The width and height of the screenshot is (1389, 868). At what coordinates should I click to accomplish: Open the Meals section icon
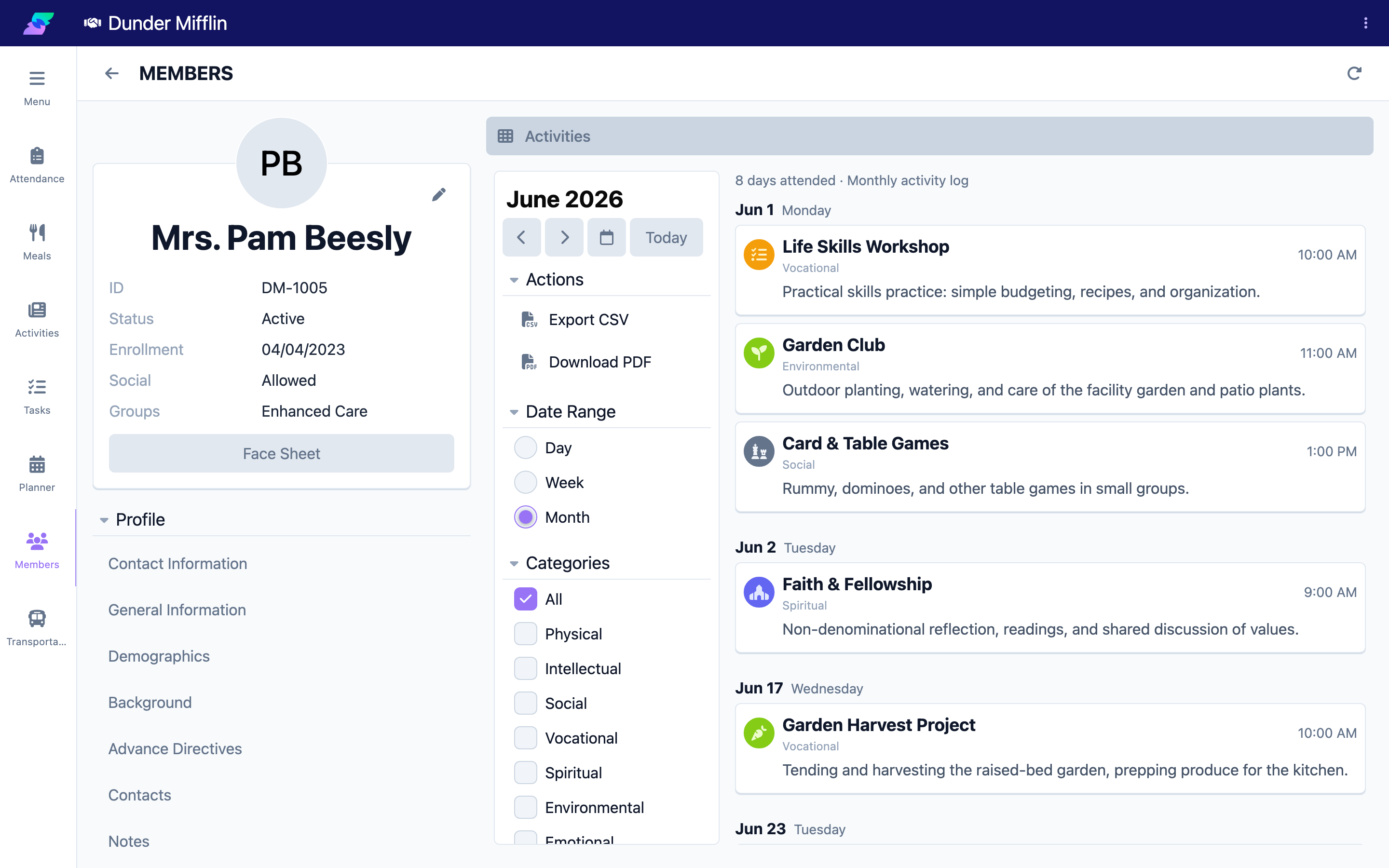point(37,232)
